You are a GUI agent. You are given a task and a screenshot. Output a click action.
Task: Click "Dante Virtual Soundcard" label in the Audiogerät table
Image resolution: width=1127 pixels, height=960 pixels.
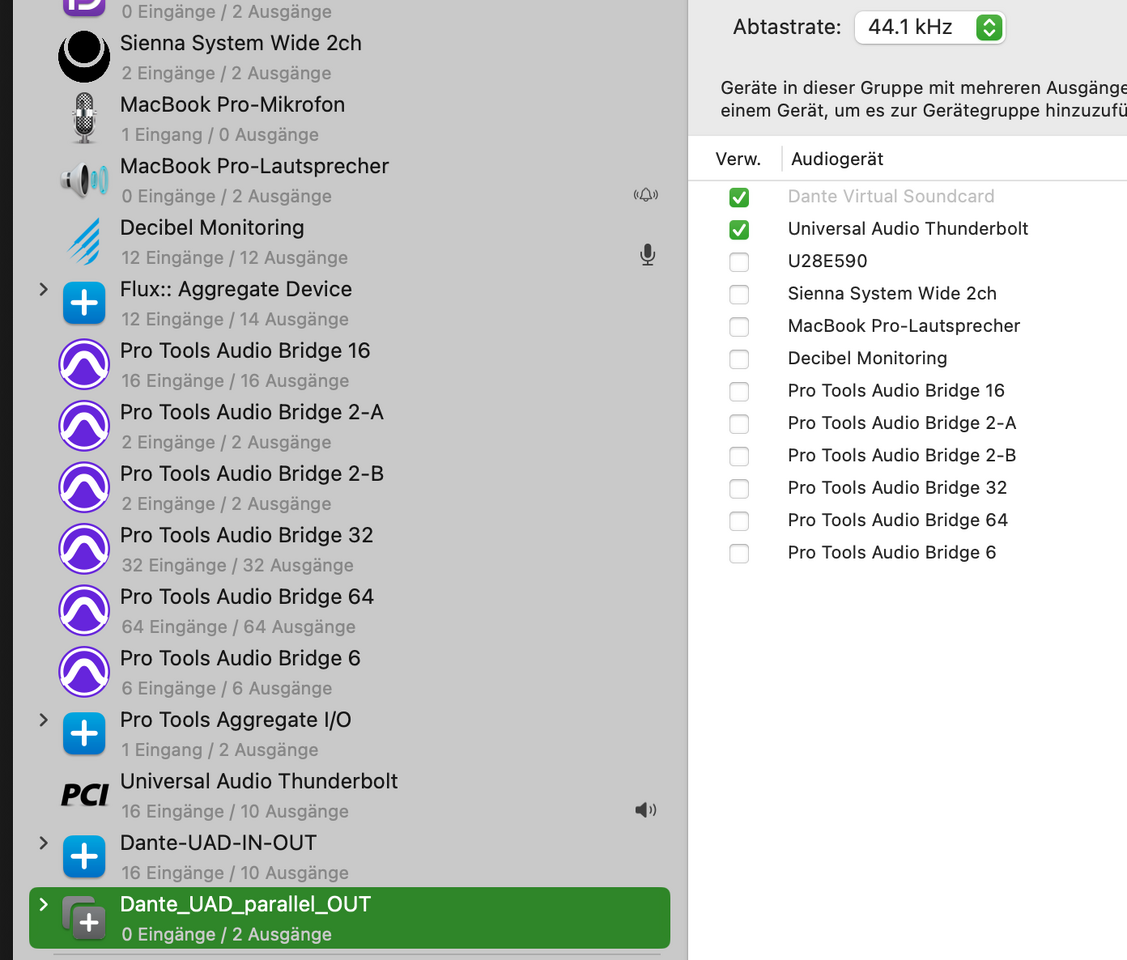click(891, 197)
